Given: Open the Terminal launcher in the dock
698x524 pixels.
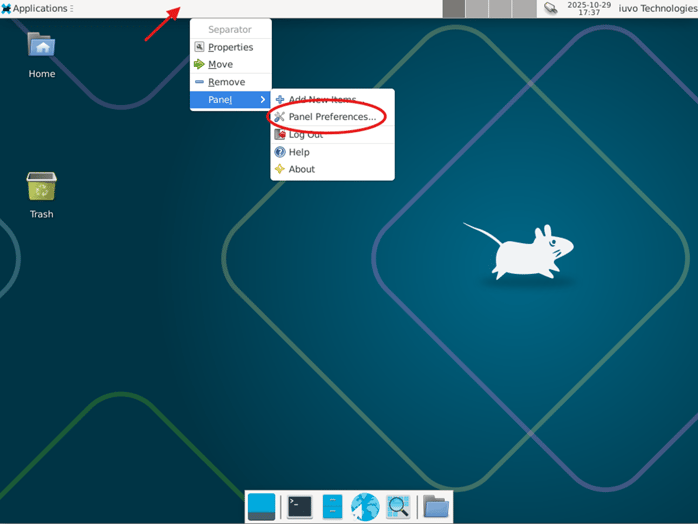Looking at the screenshot, I should 299,507.
